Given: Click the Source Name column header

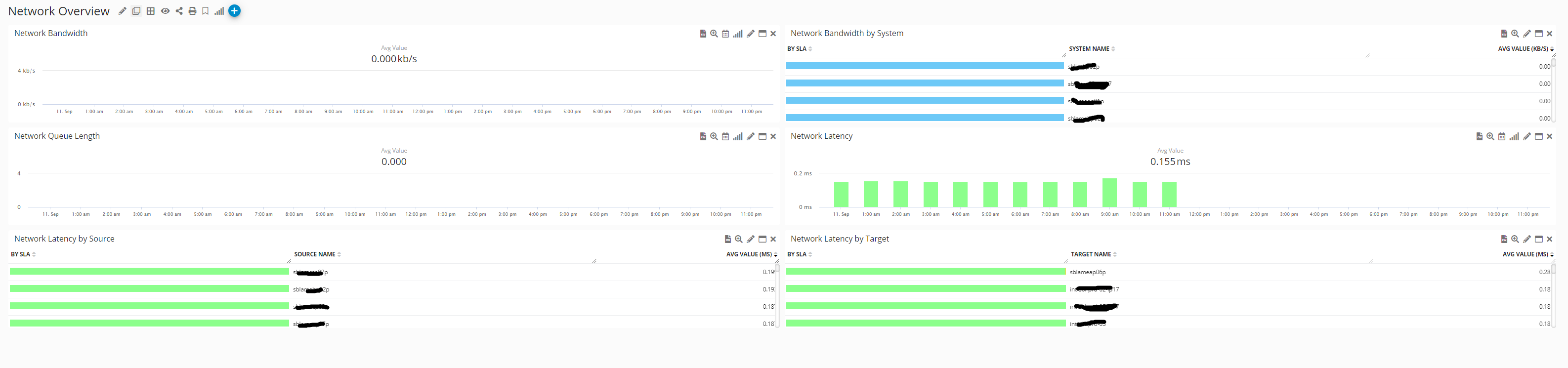Looking at the screenshot, I should (x=315, y=255).
